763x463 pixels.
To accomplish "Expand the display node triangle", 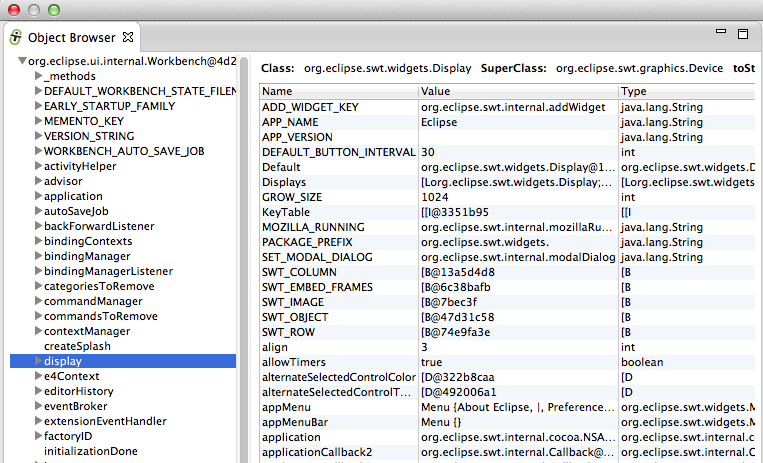I will (38, 361).
